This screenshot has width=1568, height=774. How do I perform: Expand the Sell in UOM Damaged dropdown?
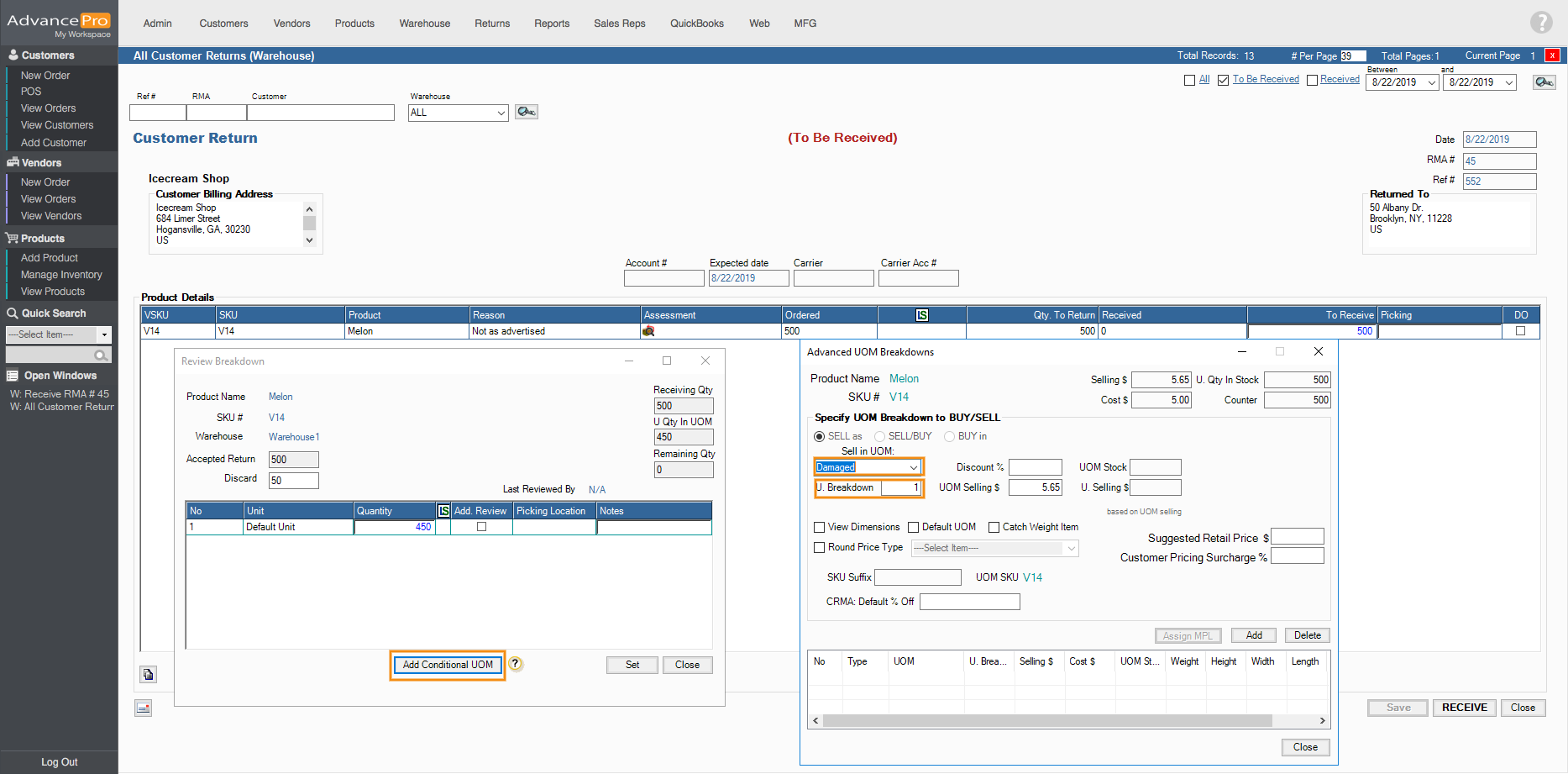[913, 467]
